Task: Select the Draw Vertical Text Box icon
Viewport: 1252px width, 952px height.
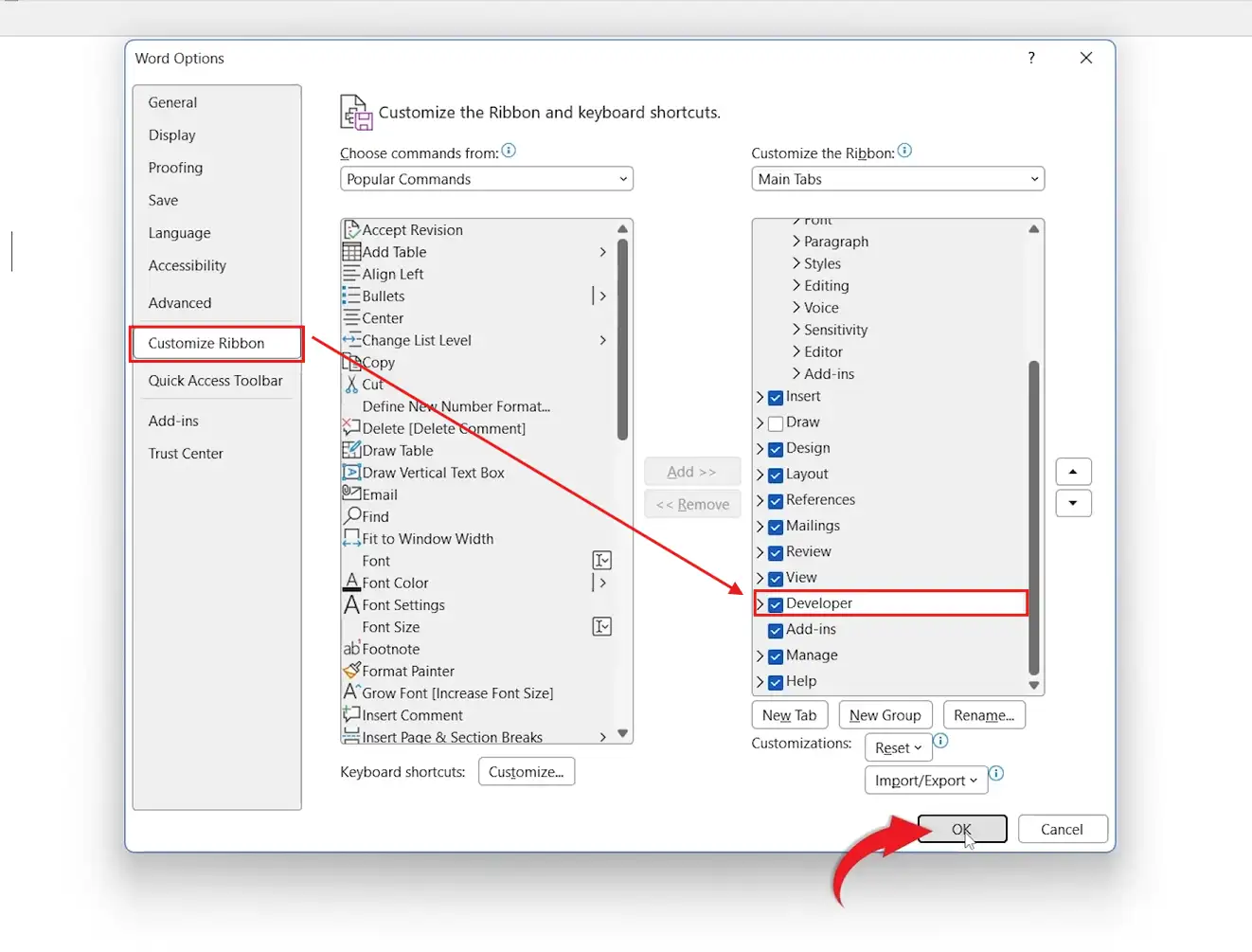Action: [351, 472]
